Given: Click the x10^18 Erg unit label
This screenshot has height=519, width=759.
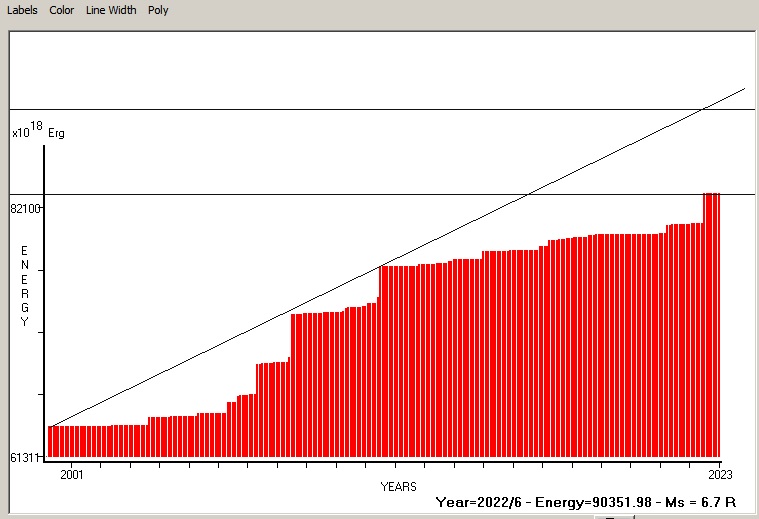Looking at the screenshot, I should coord(36,131).
